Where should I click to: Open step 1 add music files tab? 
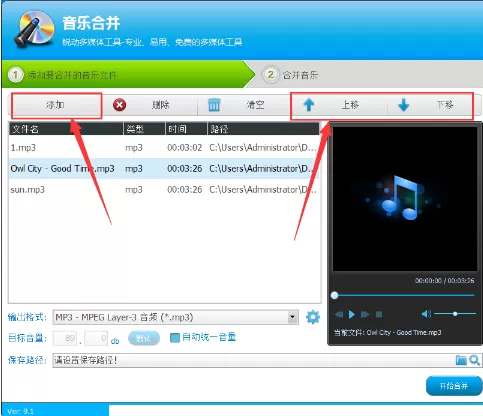pyautogui.click(x=128, y=74)
